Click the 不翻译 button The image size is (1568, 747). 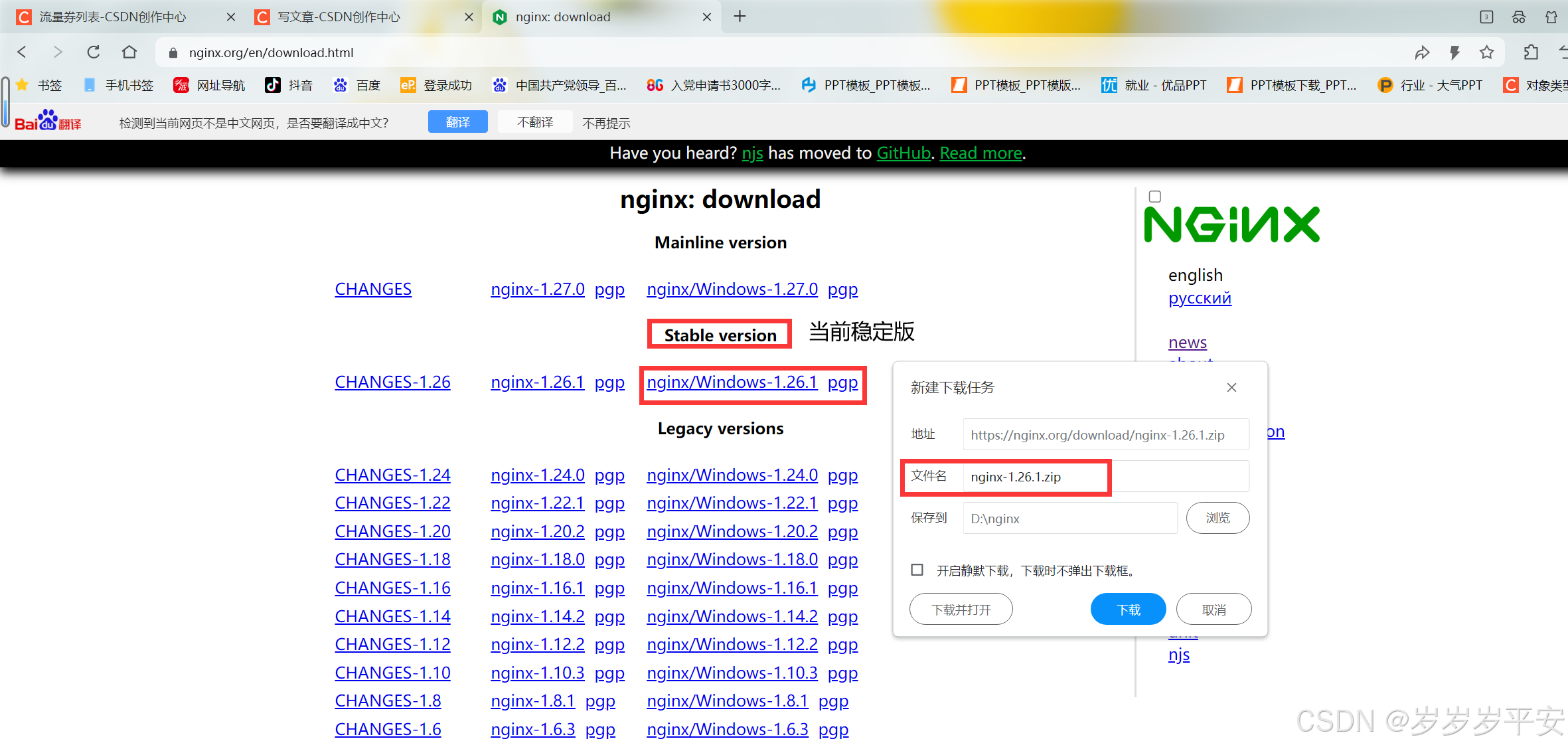pyautogui.click(x=535, y=122)
